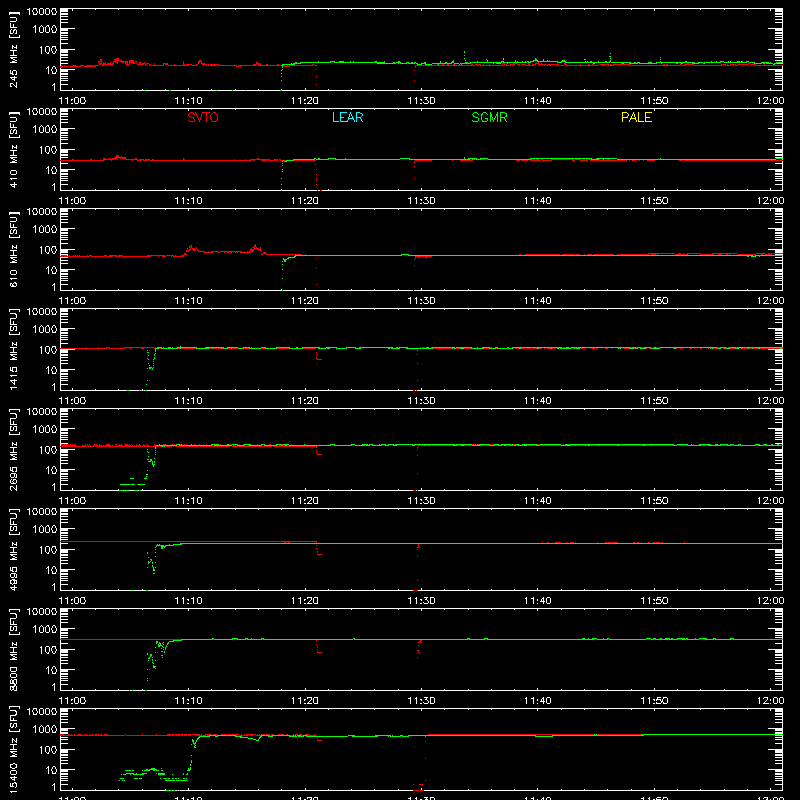Click 11:50 label under the 8800 MHz plot
This screenshot has height=800, width=800.
point(655,701)
